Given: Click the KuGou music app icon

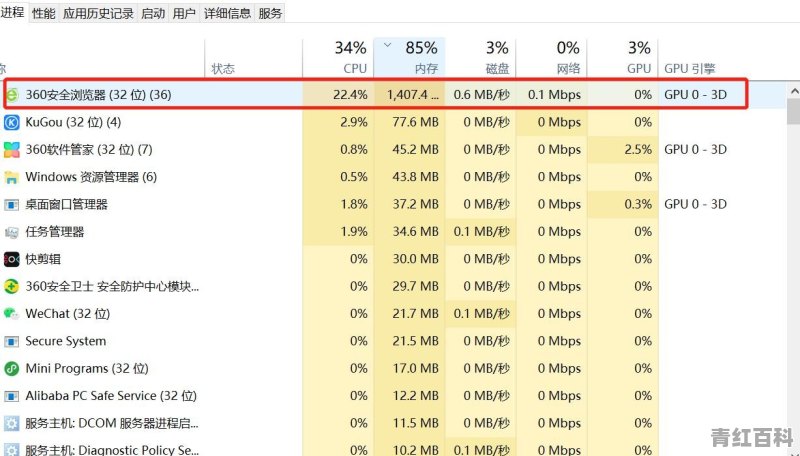Looking at the screenshot, I should click(x=11, y=122).
